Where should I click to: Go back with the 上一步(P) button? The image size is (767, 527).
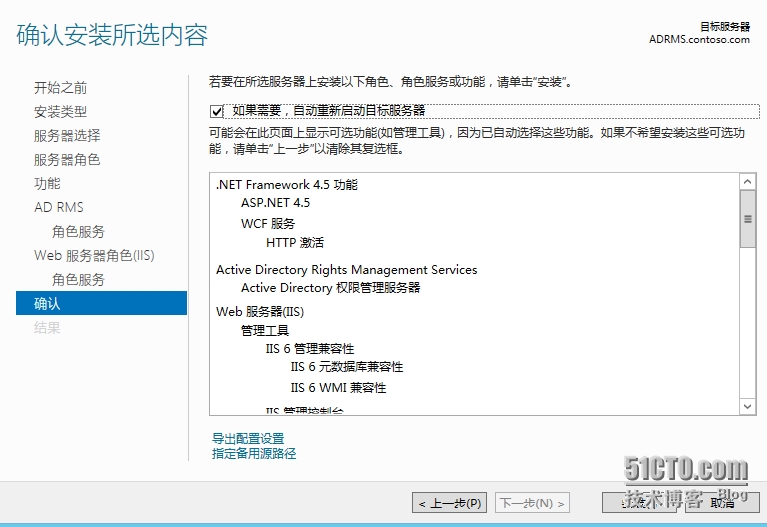450,503
